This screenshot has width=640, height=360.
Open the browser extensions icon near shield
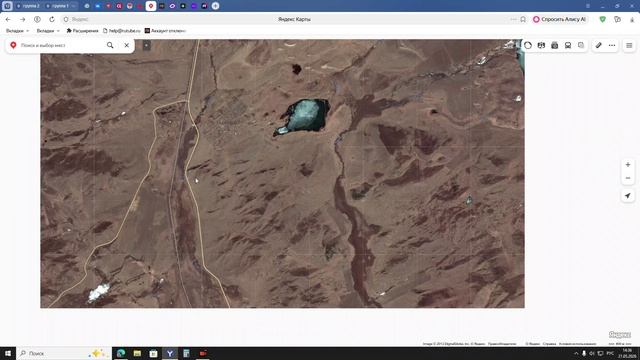coord(617,19)
